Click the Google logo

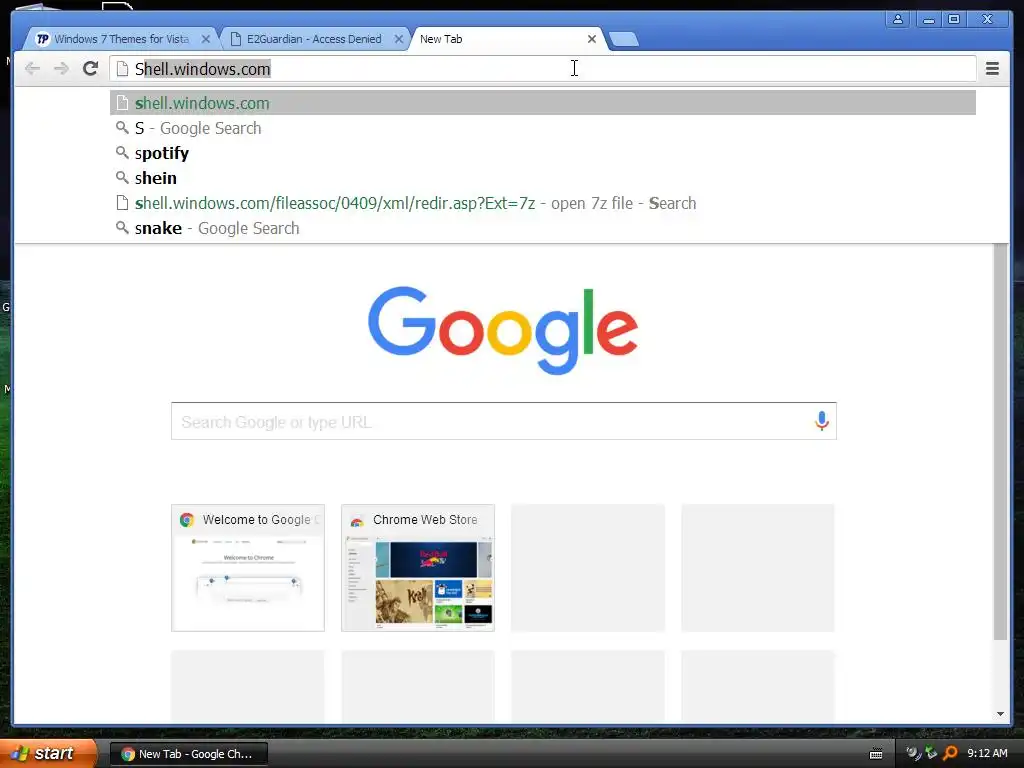pos(503,330)
